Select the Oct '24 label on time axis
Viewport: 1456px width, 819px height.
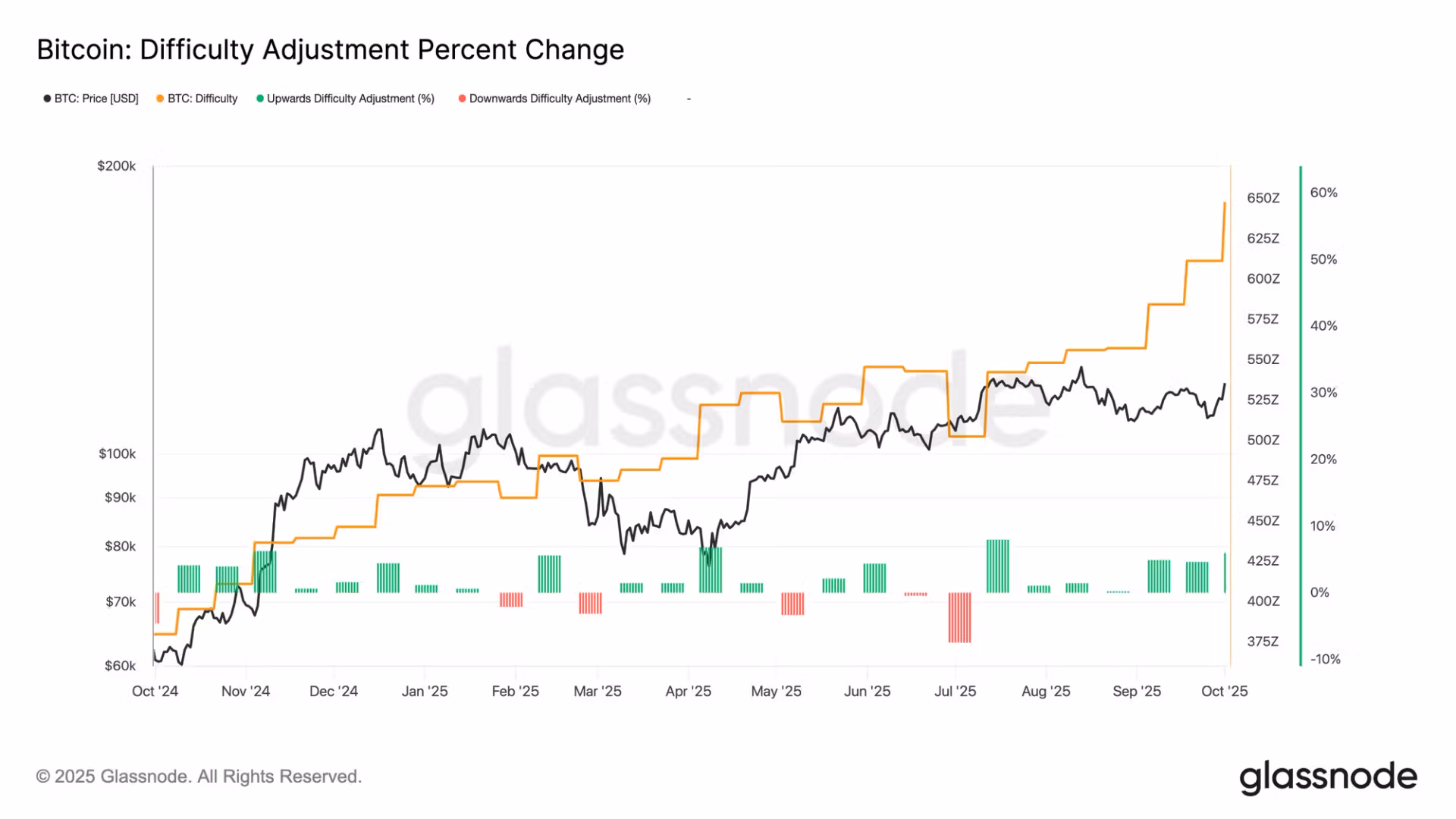point(155,691)
